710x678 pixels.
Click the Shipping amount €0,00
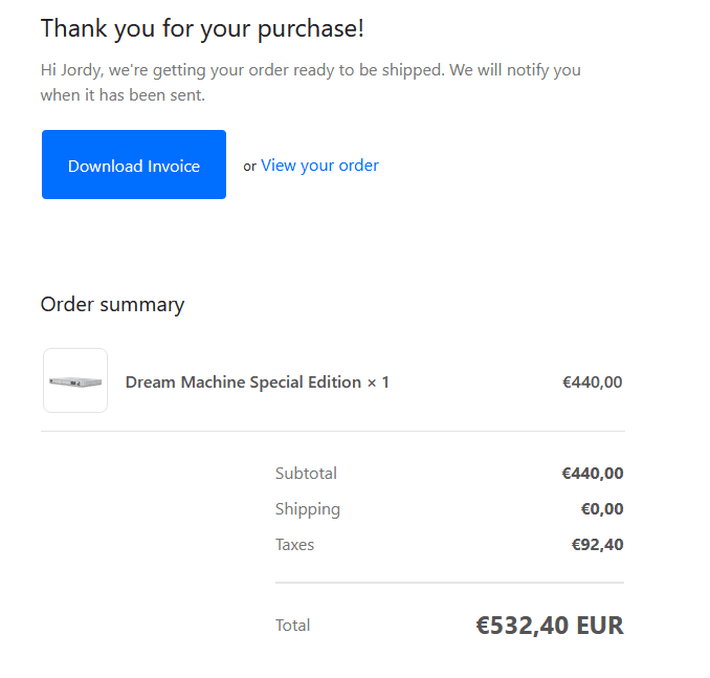tap(602, 509)
